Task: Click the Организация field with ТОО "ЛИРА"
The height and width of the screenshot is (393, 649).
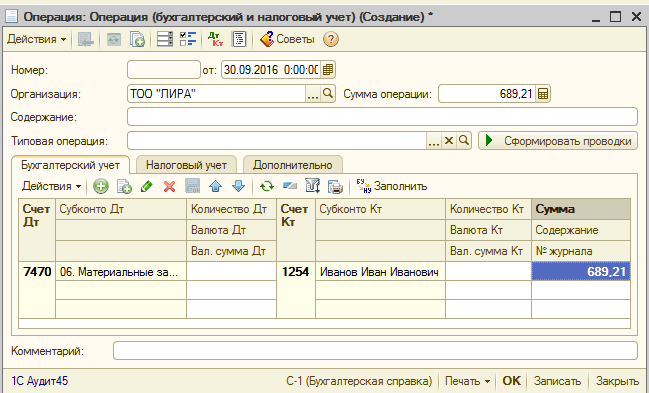Action: pos(216,94)
